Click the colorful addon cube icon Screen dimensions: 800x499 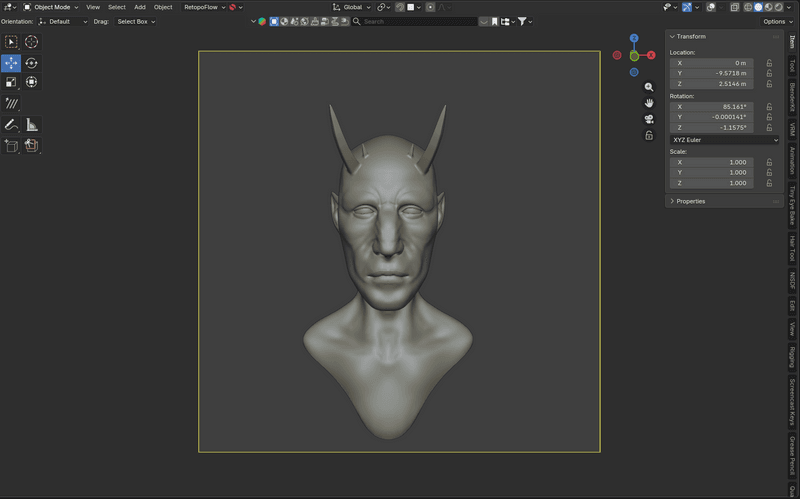coord(262,21)
